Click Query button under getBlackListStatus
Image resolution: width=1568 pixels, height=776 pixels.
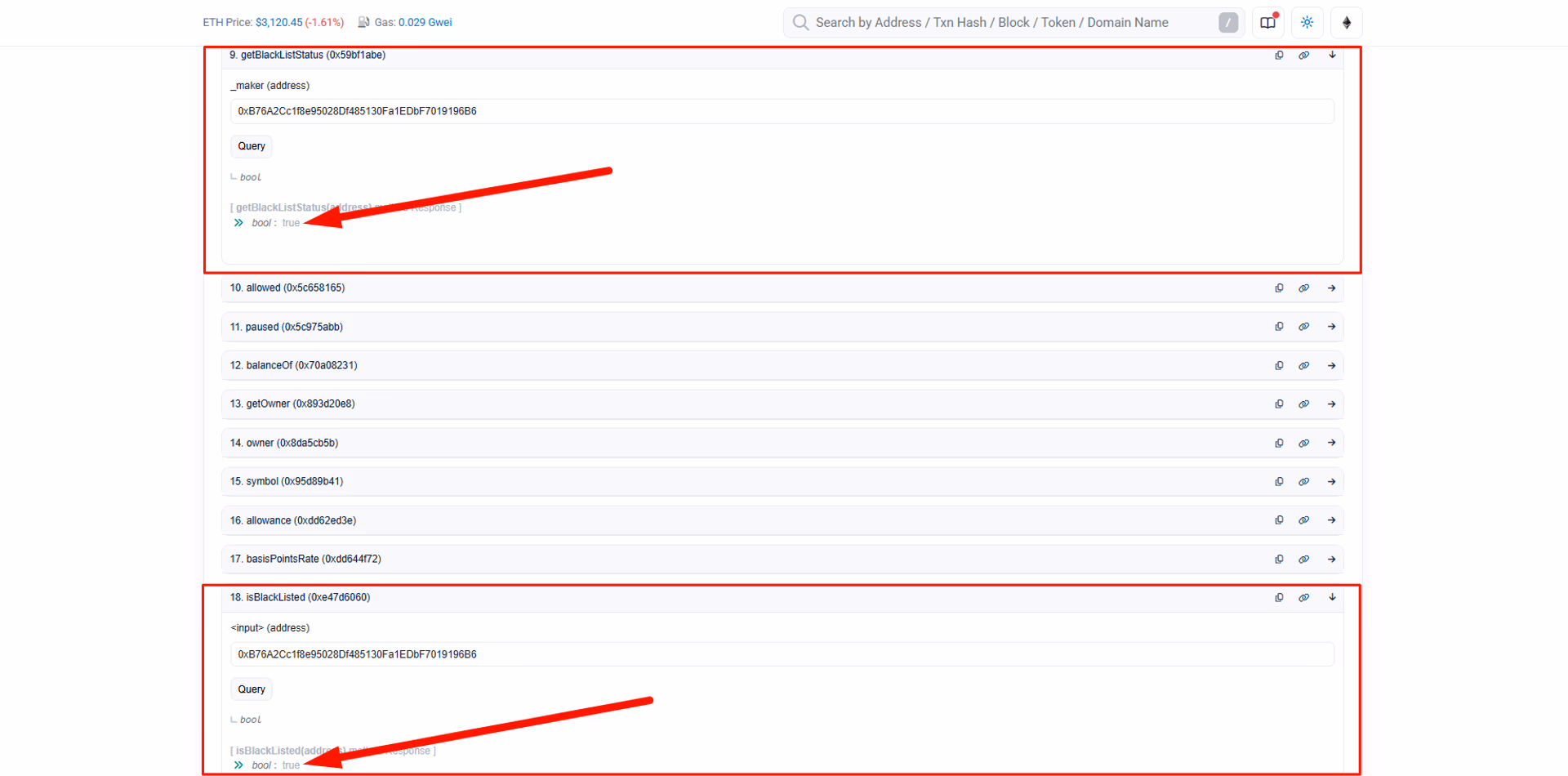pyautogui.click(x=252, y=146)
